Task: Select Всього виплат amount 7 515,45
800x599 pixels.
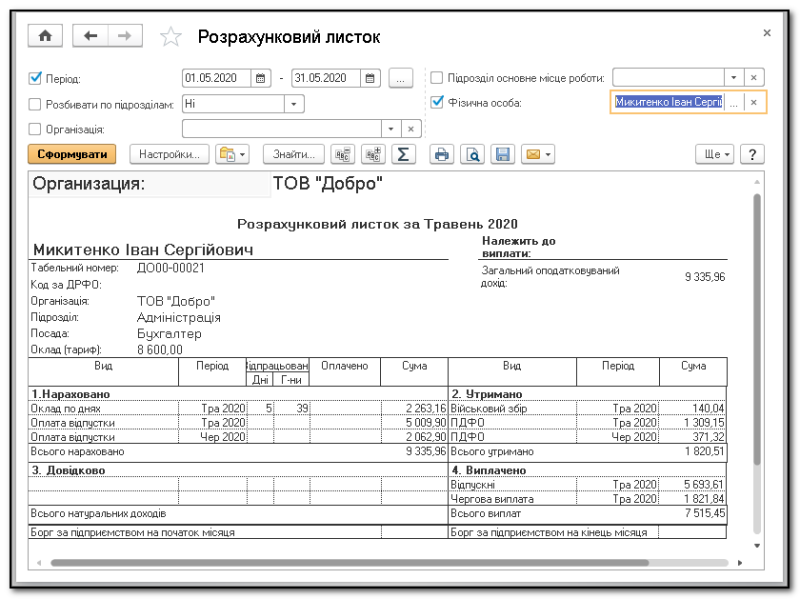Action: tap(704, 513)
